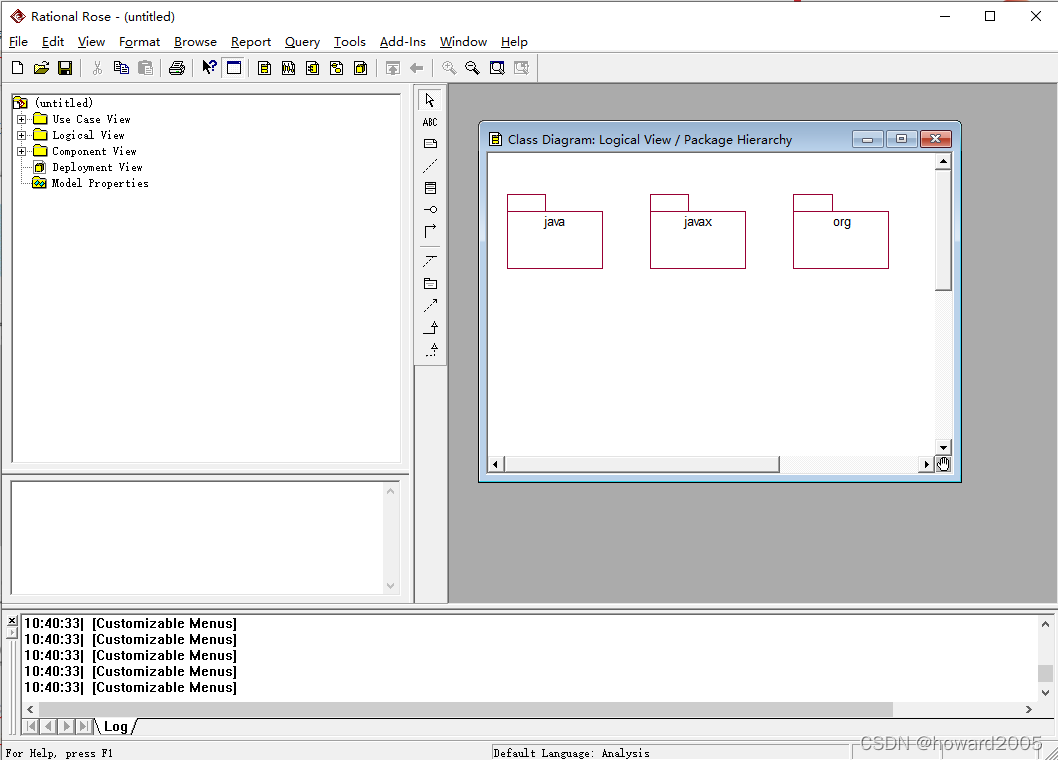Activate the Context Sensitive Help arrow icon
This screenshot has height=760, width=1058.
[x=209, y=67]
